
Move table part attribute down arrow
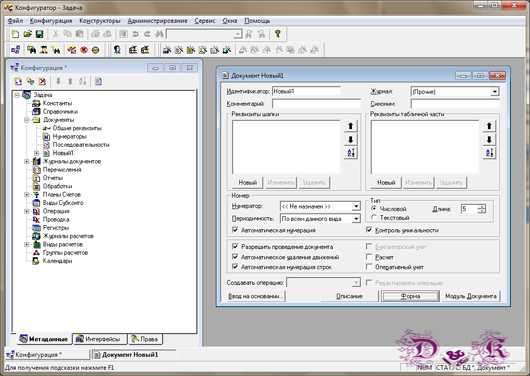tap(489, 139)
